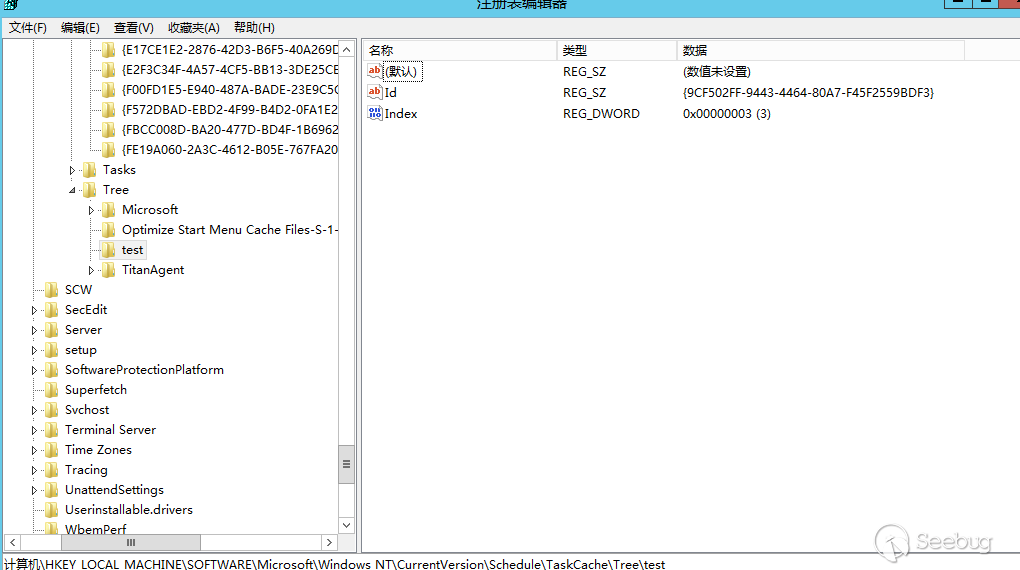Click the string icon of (默认) value
Image resolution: width=1020 pixels, height=570 pixels.
tap(375, 71)
